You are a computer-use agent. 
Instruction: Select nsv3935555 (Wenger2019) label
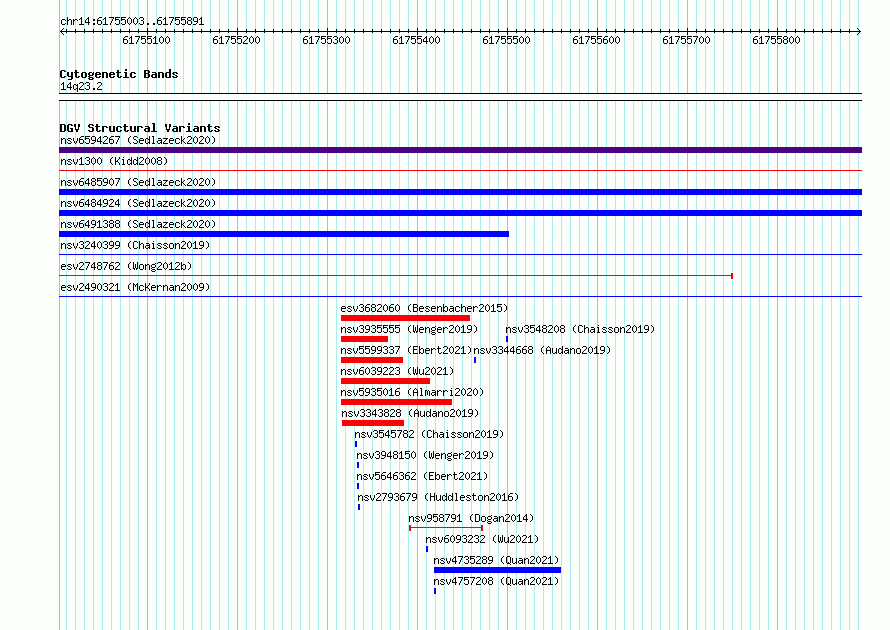(x=409, y=329)
